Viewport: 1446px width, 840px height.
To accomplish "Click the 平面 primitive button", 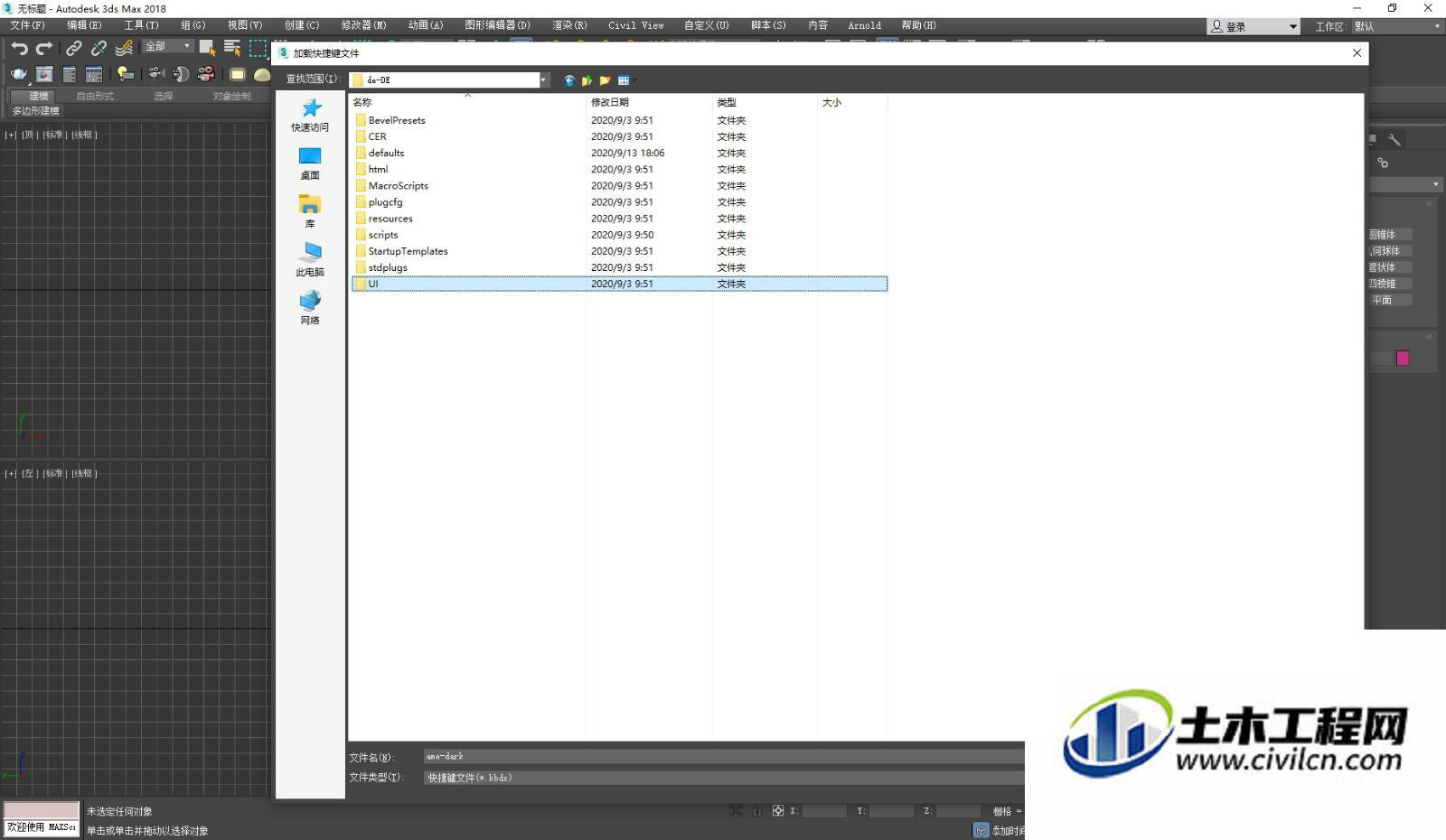I will 1390,300.
